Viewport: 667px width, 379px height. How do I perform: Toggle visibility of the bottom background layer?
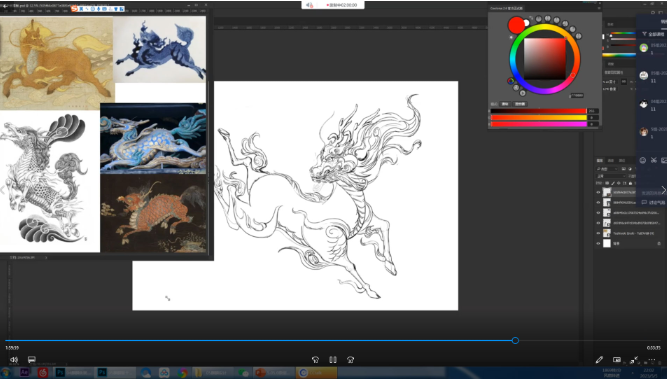click(598, 243)
